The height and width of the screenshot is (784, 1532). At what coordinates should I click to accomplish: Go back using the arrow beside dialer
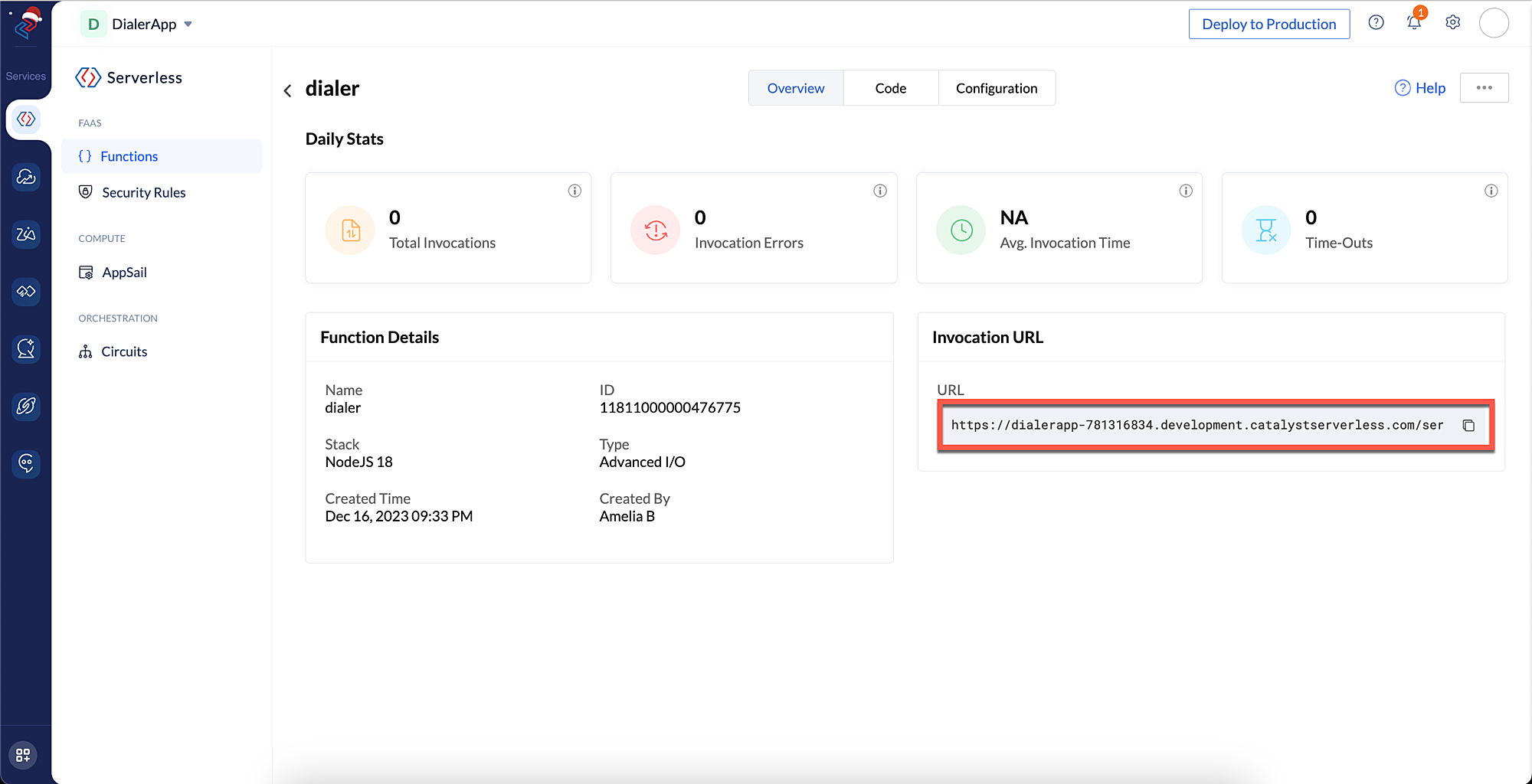tap(288, 90)
